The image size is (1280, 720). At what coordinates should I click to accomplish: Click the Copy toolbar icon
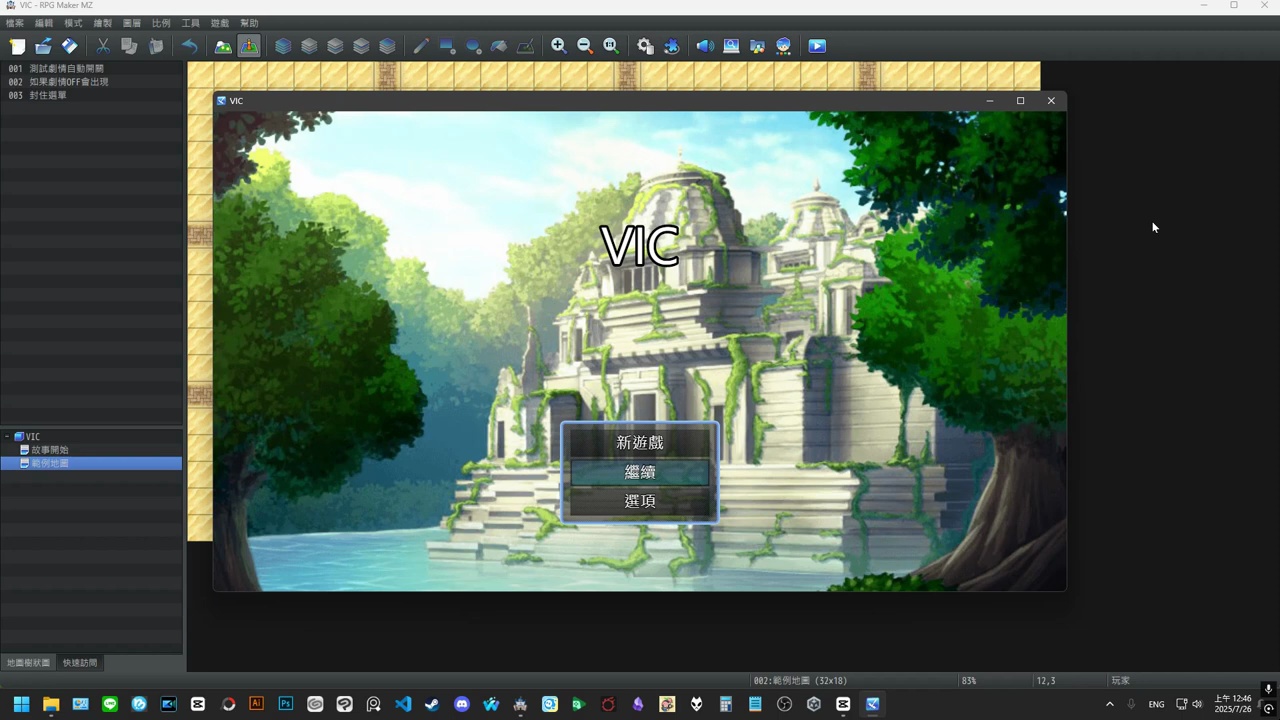(x=129, y=46)
